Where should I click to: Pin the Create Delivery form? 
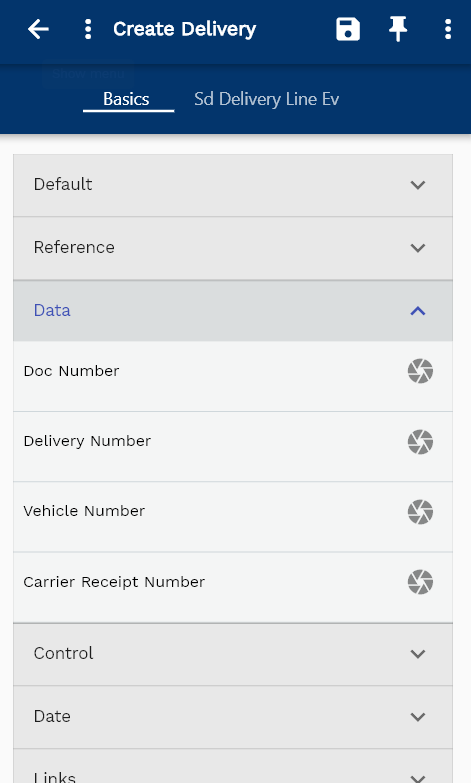(x=398, y=29)
